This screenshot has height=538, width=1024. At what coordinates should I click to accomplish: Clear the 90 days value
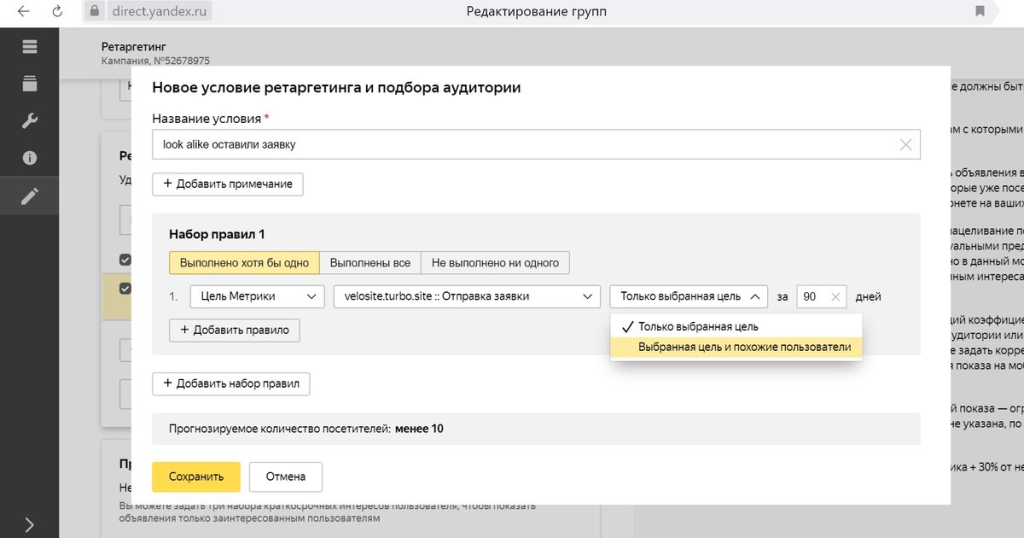point(835,296)
